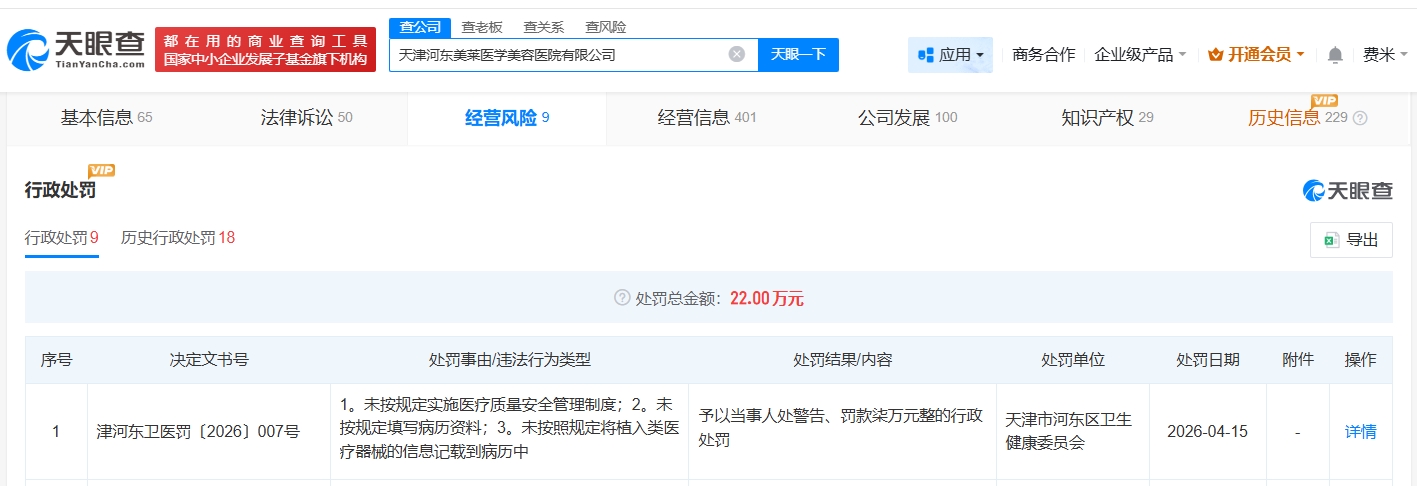Switch to 历史信息 tab
This screenshot has width=1417, height=486.
point(1297,118)
